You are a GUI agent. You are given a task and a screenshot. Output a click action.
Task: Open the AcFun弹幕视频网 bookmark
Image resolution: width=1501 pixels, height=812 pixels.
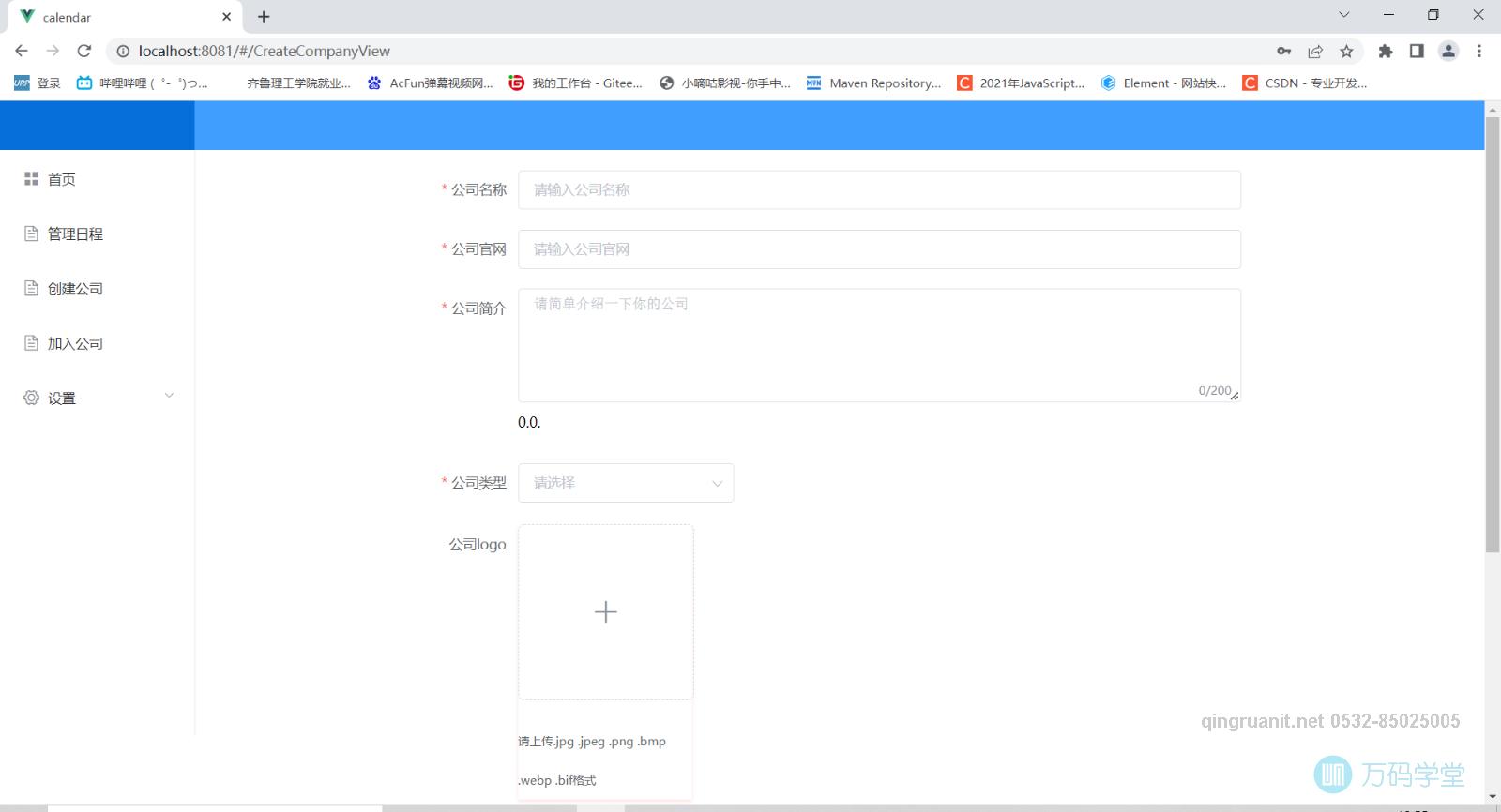pyautogui.click(x=430, y=83)
